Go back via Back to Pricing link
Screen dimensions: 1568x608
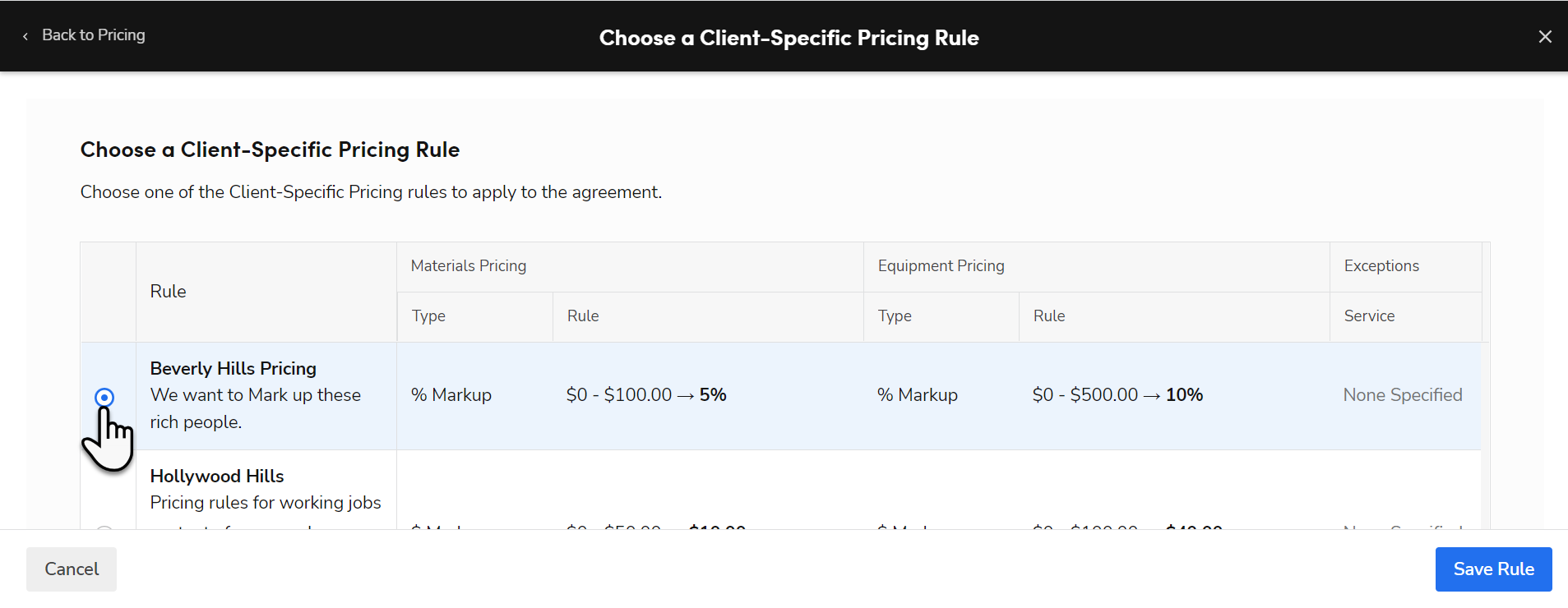(93, 35)
